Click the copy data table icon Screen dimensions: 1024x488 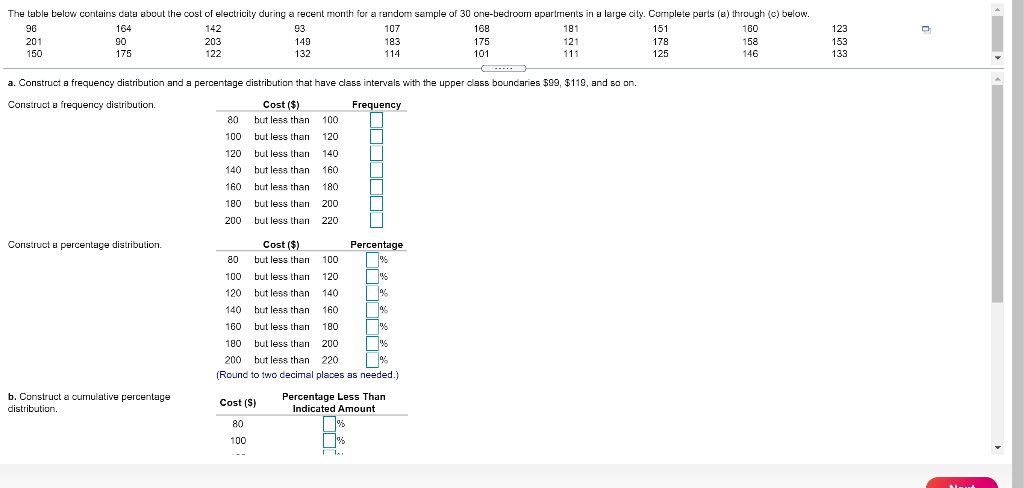pos(926,29)
